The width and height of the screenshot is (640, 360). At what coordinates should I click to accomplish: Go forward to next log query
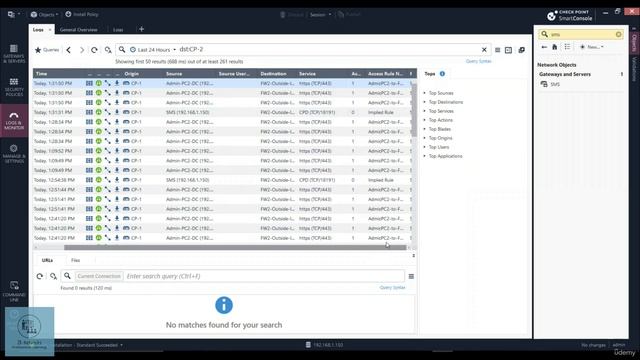click(82, 50)
